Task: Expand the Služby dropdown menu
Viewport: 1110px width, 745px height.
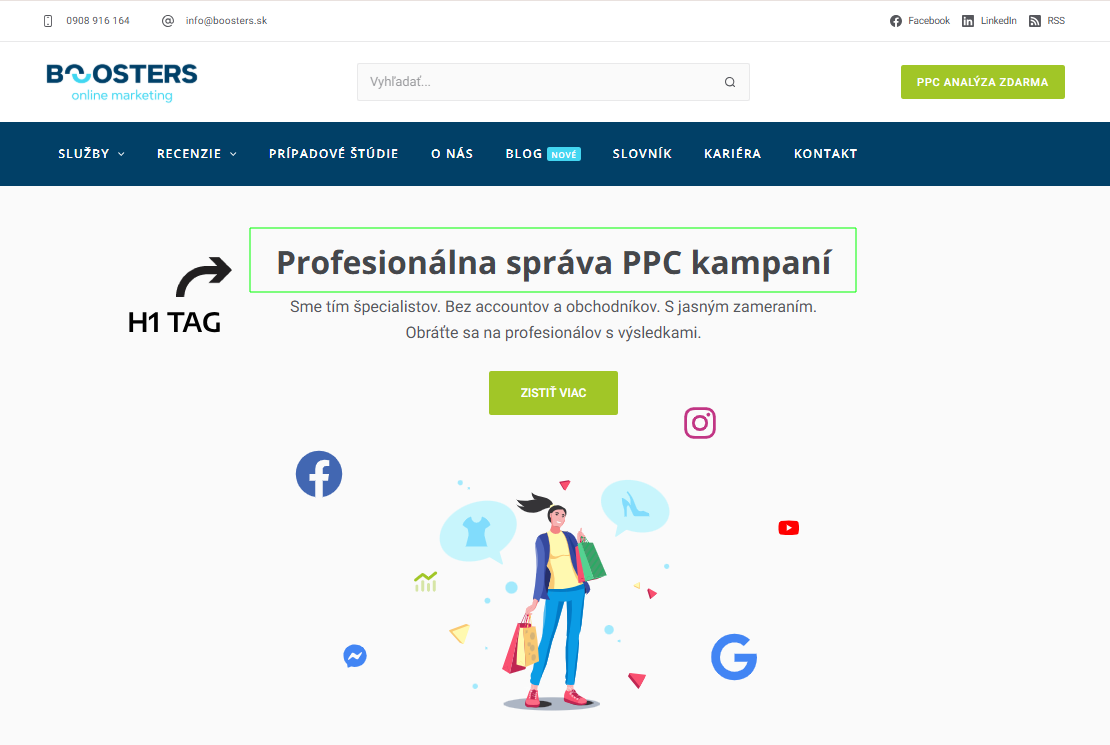Action: (x=91, y=154)
